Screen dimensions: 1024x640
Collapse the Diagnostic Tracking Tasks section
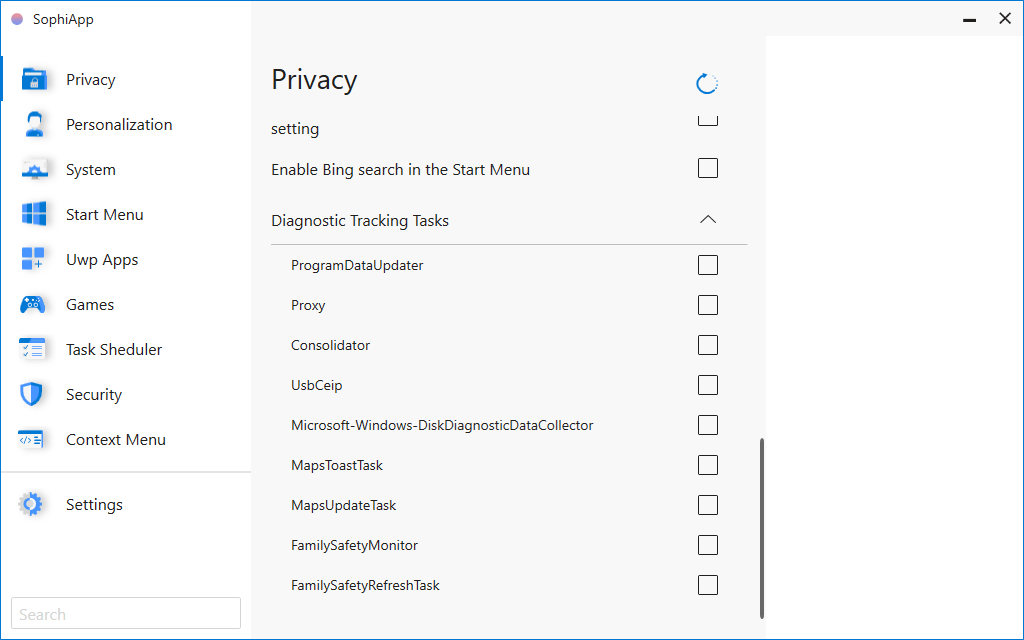click(x=708, y=219)
